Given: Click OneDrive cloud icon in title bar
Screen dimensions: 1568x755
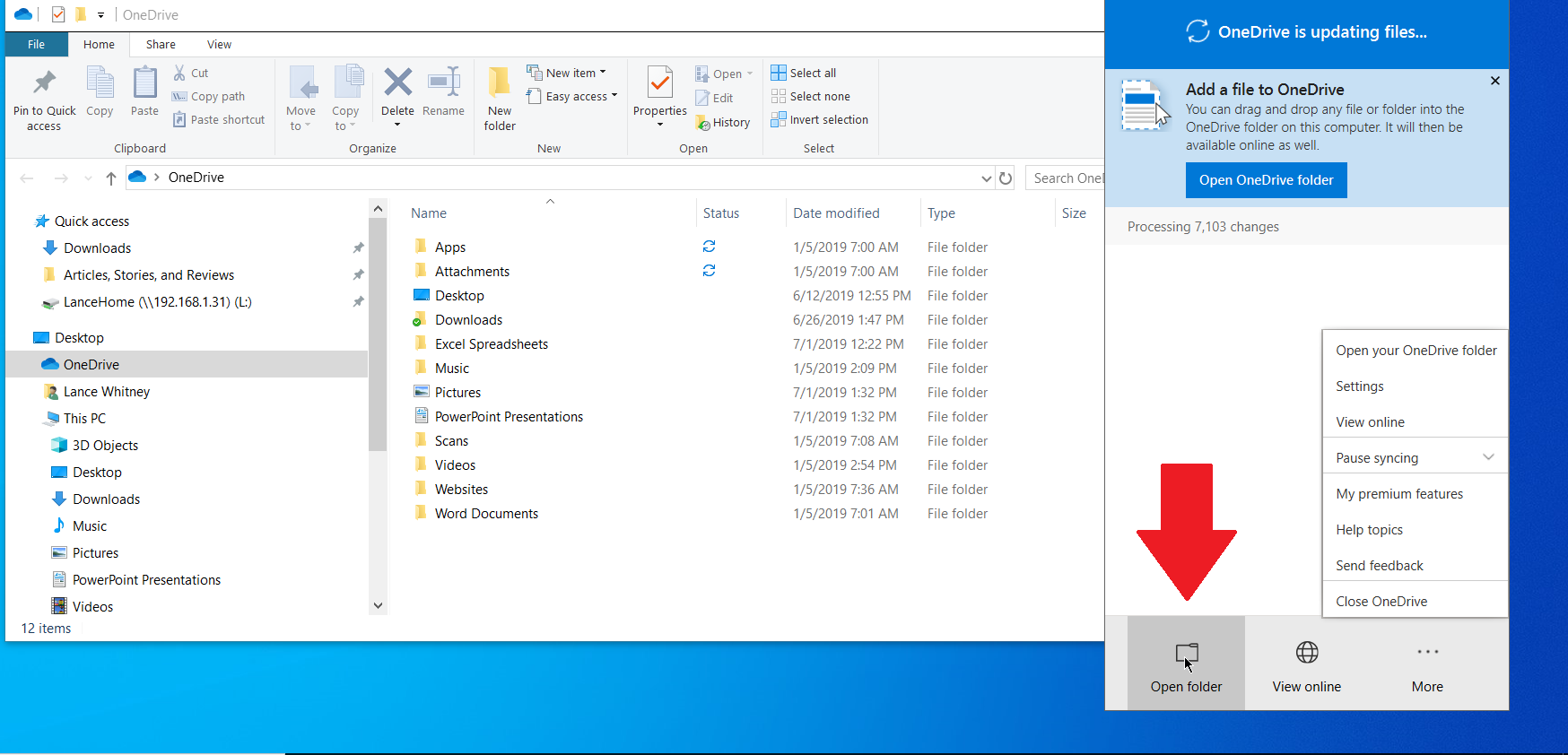Looking at the screenshot, I should (x=23, y=14).
